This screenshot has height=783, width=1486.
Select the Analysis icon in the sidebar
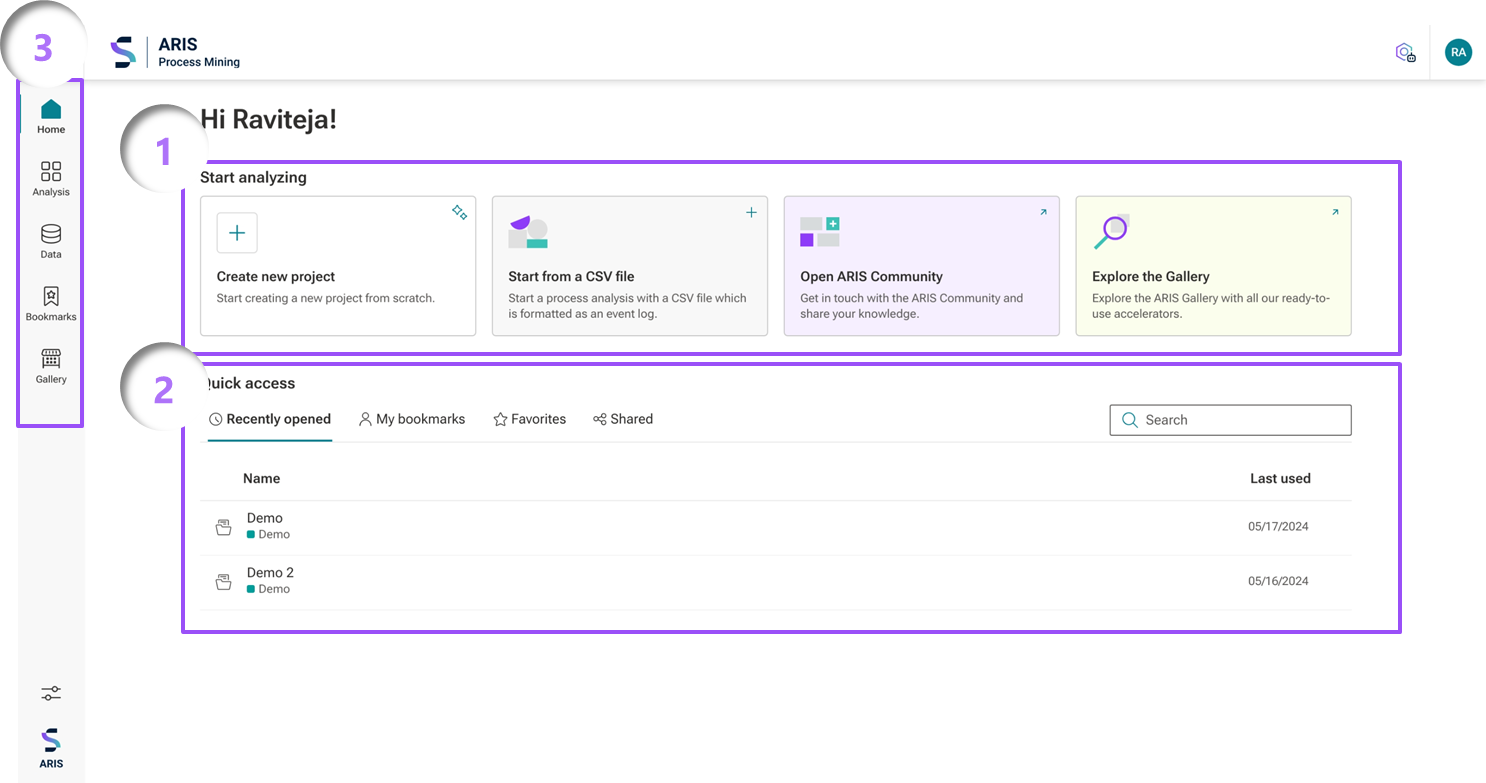[50, 178]
